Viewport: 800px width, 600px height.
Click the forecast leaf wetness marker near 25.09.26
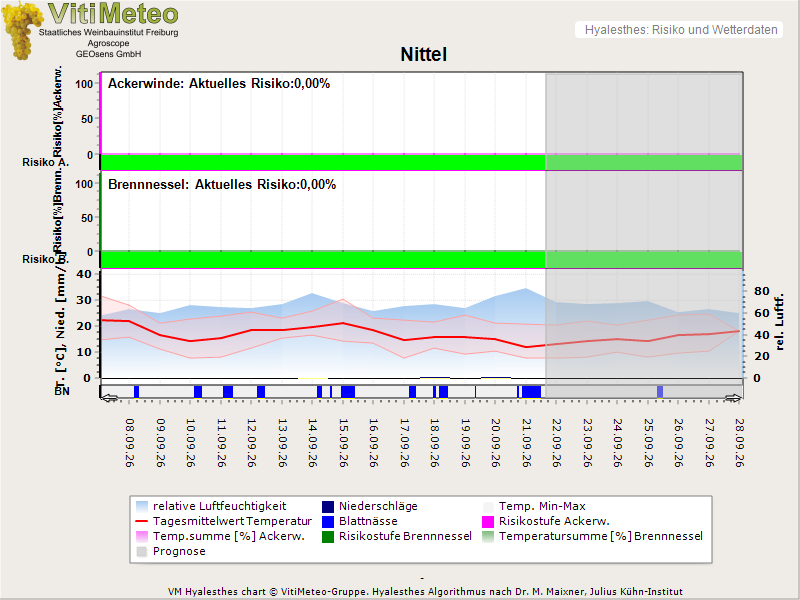point(660,392)
